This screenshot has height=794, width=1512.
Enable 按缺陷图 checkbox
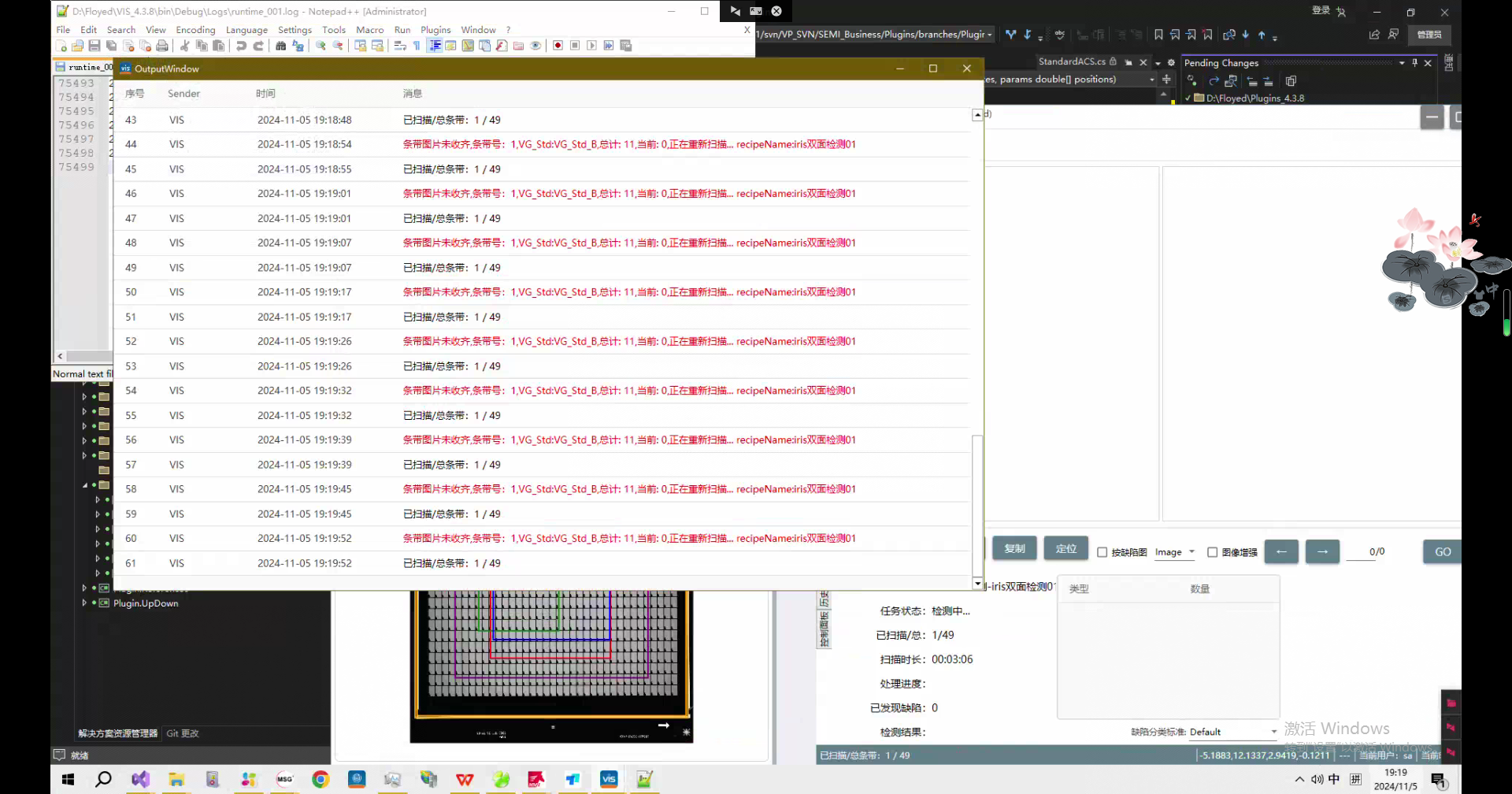(1102, 552)
